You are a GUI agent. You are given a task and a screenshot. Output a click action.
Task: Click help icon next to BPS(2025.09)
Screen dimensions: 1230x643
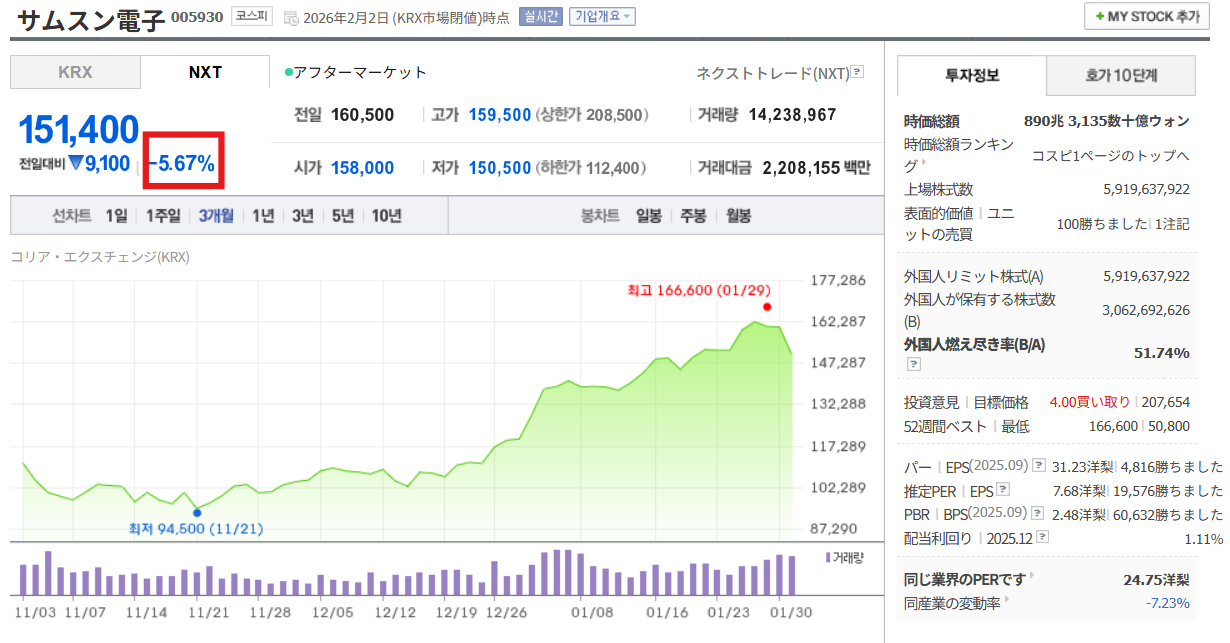(x=1039, y=514)
